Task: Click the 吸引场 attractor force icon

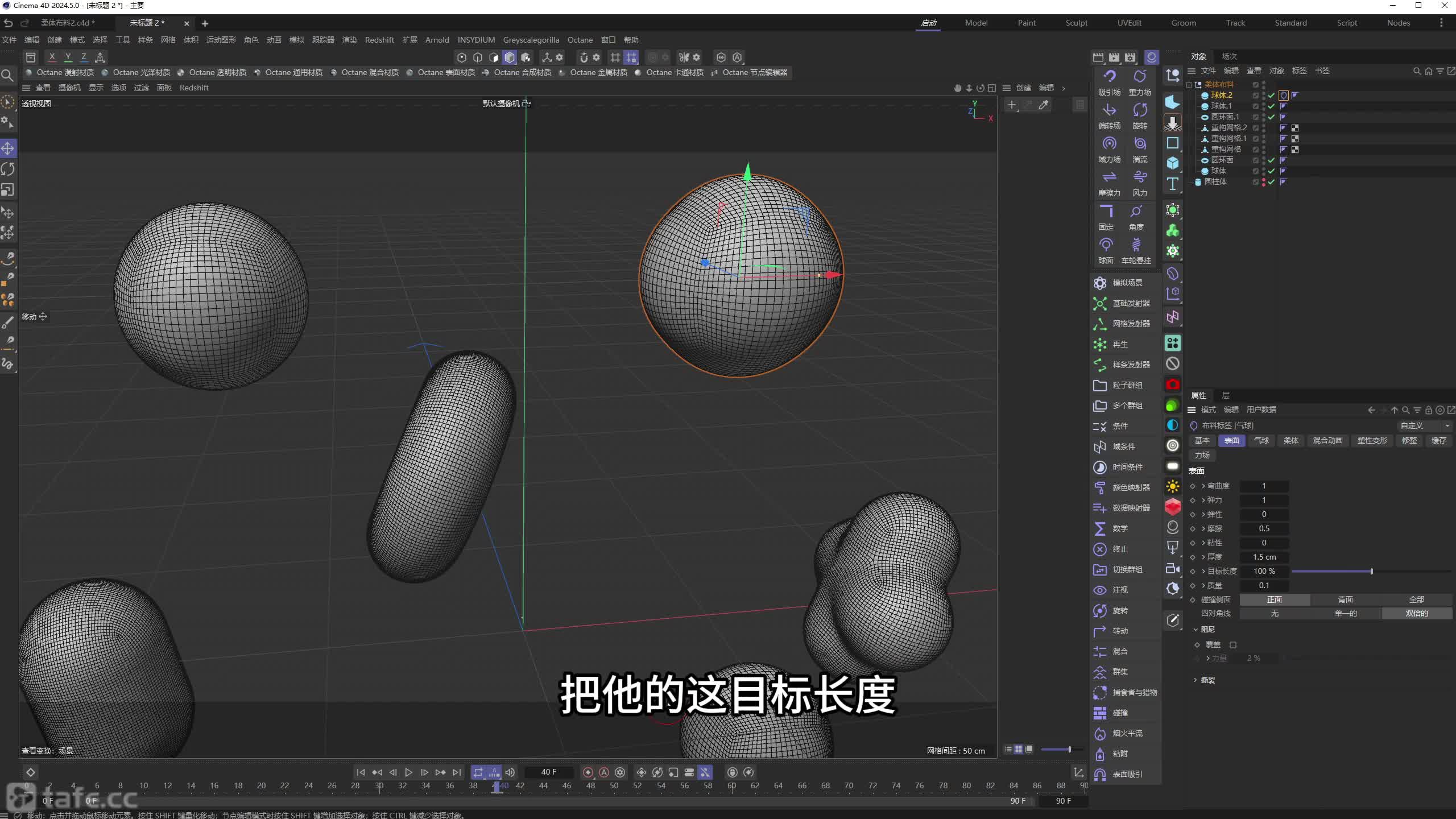Action: point(1109,76)
